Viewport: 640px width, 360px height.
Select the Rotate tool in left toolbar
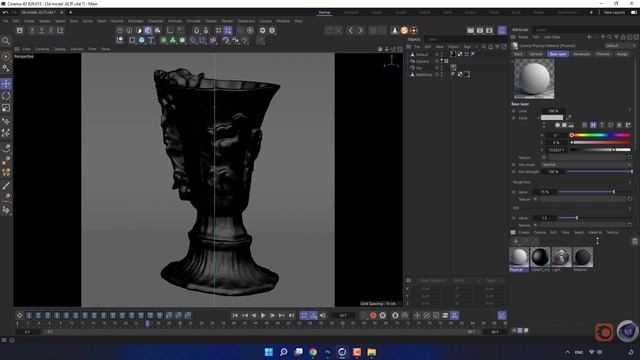tap(6, 96)
